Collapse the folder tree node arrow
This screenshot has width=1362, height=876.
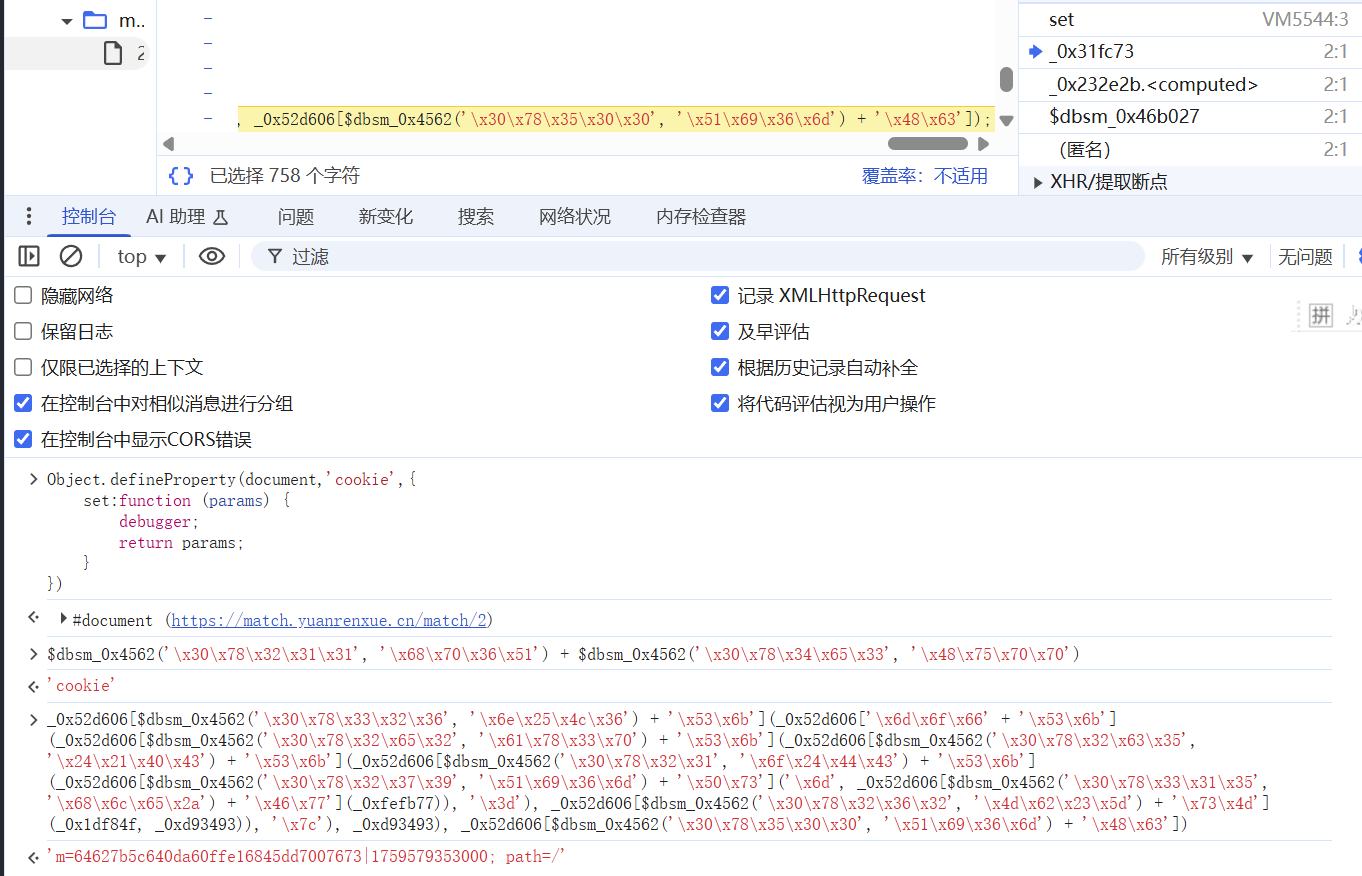click(x=67, y=20)
